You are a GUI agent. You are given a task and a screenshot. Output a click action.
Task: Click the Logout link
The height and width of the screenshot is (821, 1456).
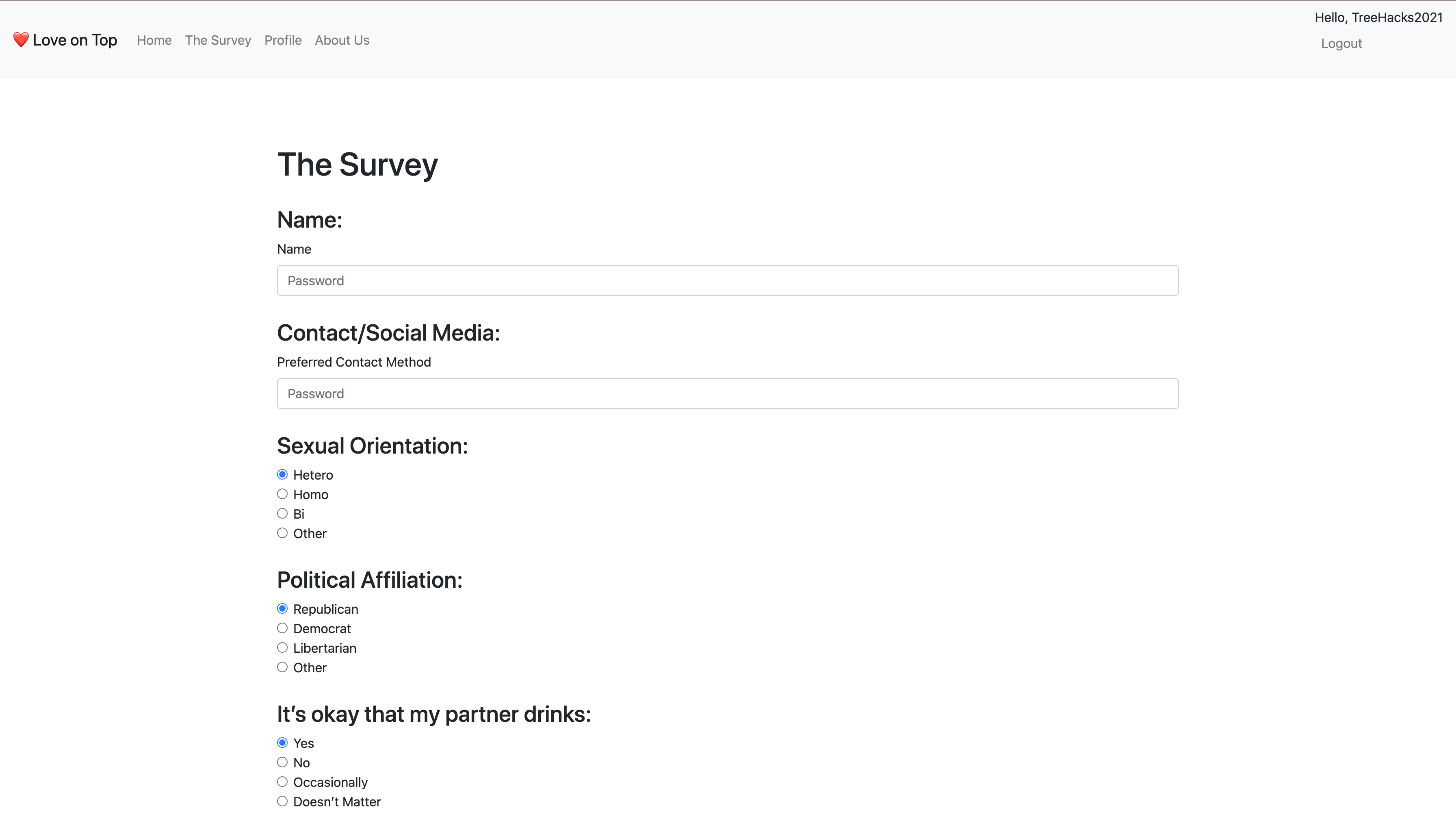(x=1341, y=43)
